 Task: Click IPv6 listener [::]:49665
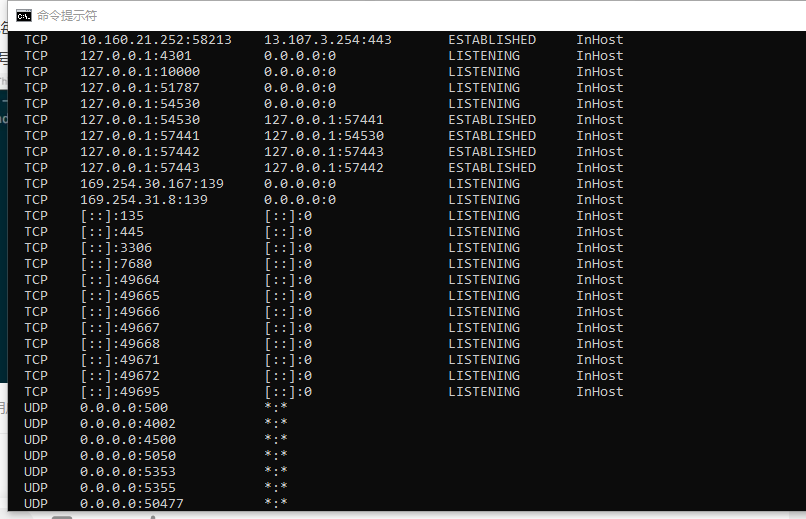point(120,295)
